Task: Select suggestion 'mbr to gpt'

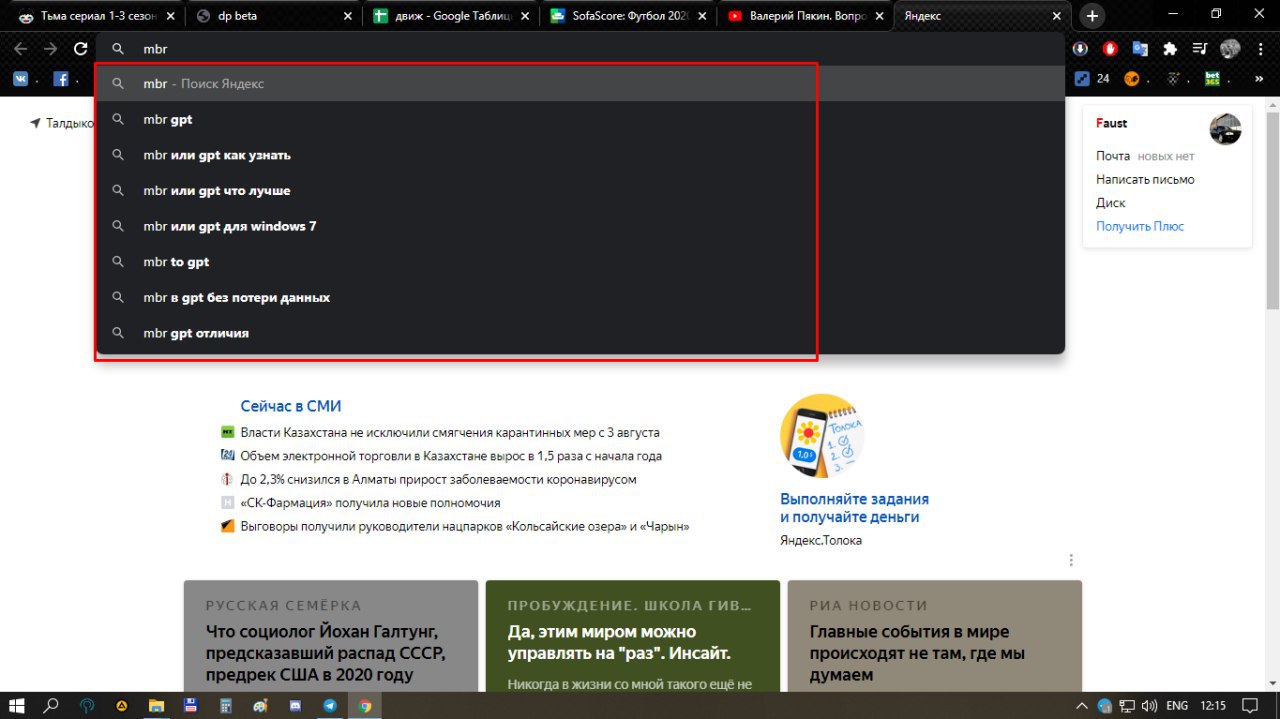Action: coord(580,262)
